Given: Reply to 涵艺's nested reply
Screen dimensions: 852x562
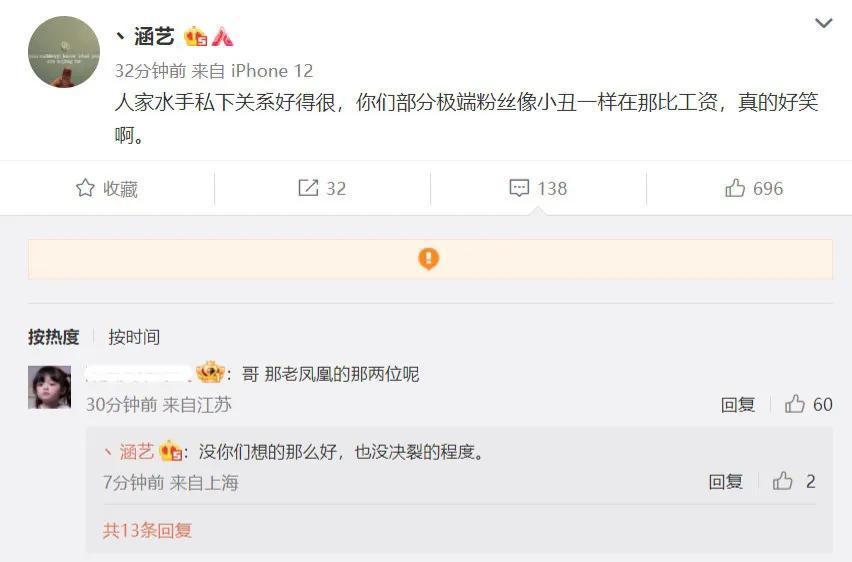Looking at the screenshot, I should pos(726,481).
